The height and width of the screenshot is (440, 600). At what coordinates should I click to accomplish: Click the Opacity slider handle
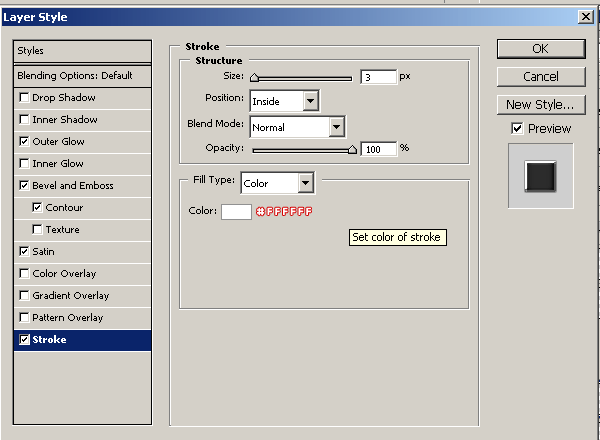[352, 149]
